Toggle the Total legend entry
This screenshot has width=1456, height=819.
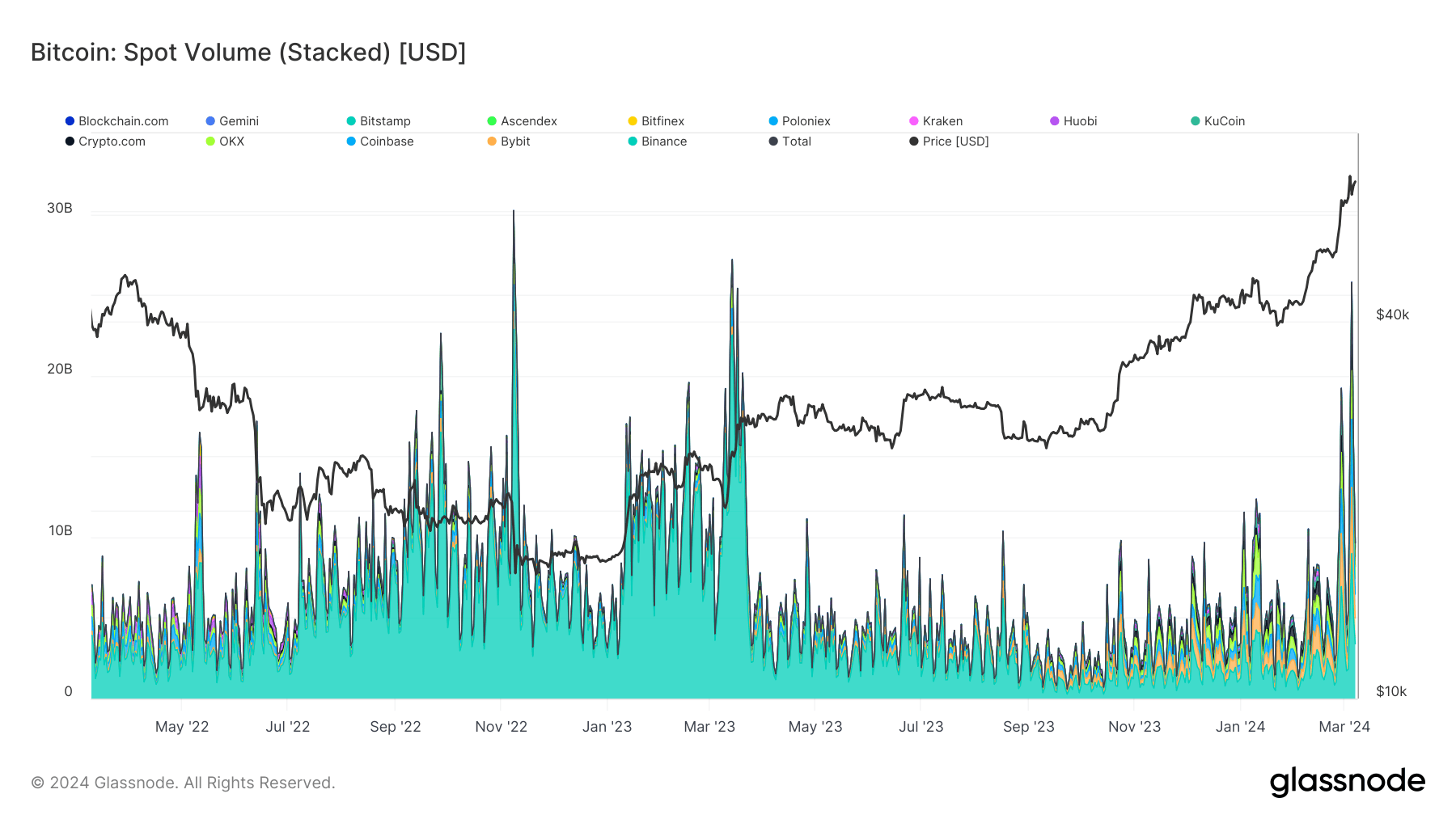(796, 141)
